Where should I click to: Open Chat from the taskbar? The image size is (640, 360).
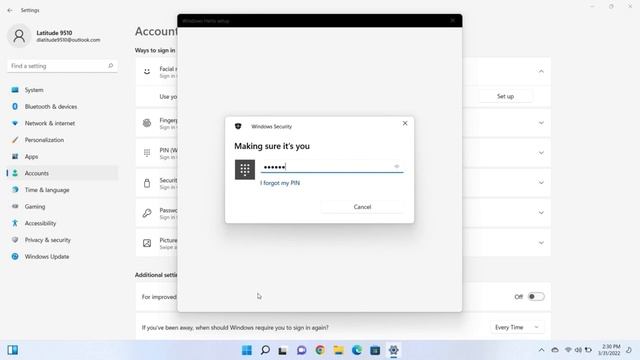pos(301,350)
